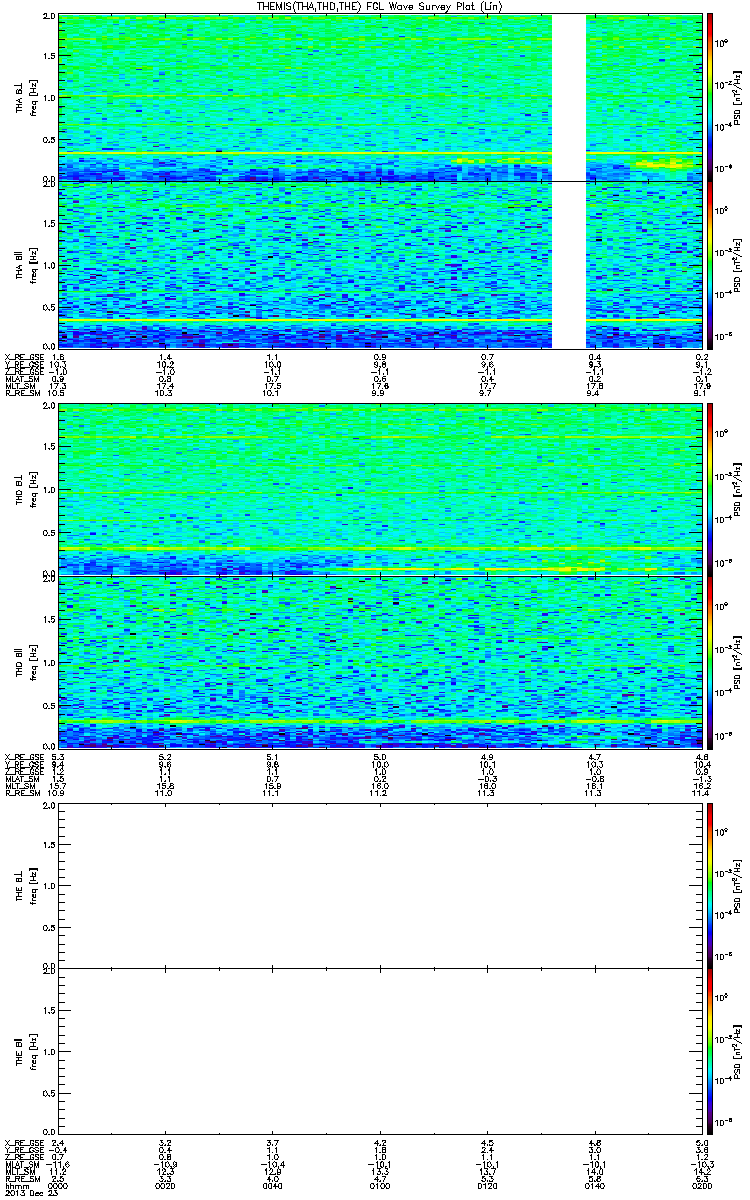Click the 0020 time label on bottom axis
The height and width of the screenshot is (1200, 750).
[165, 1184]
